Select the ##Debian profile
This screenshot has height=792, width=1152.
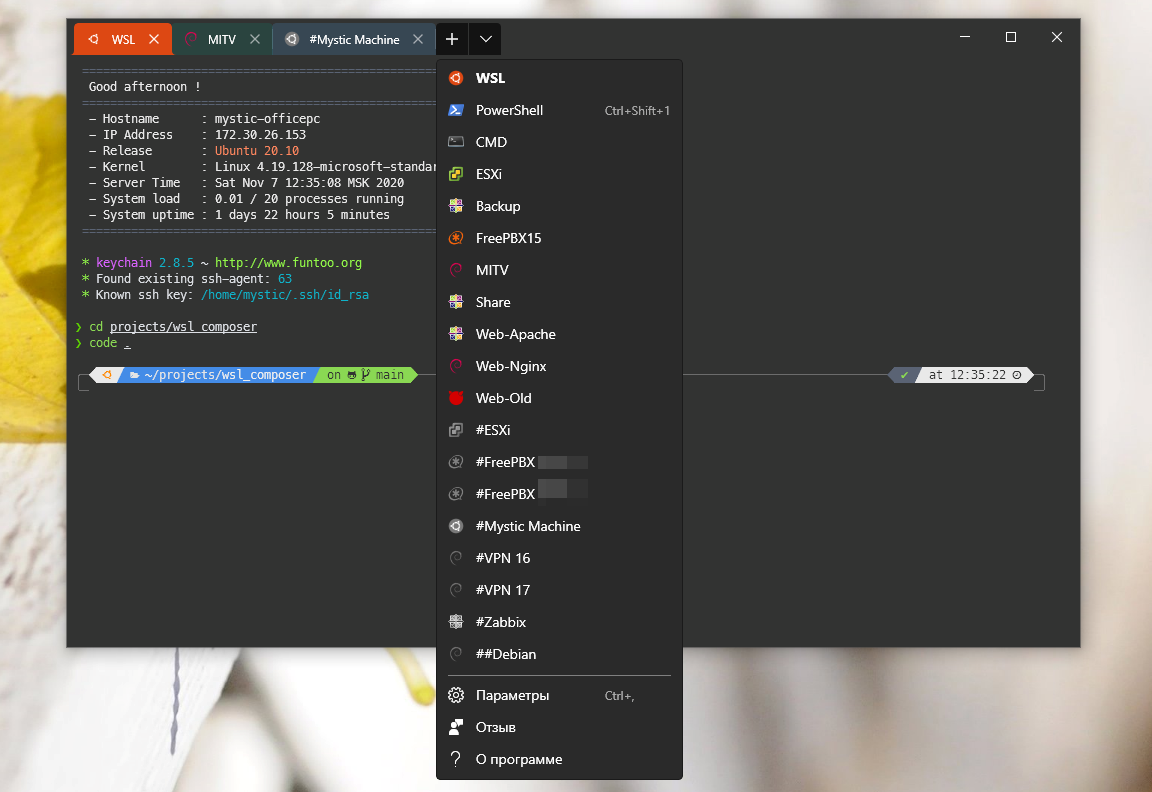[559, 654]
